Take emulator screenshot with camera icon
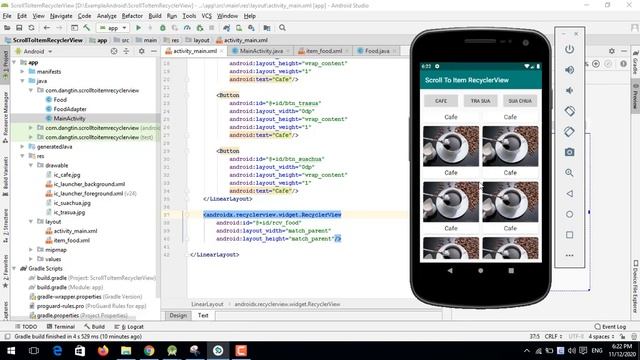This screenshot has height=360, width=640. coord(569,152)
